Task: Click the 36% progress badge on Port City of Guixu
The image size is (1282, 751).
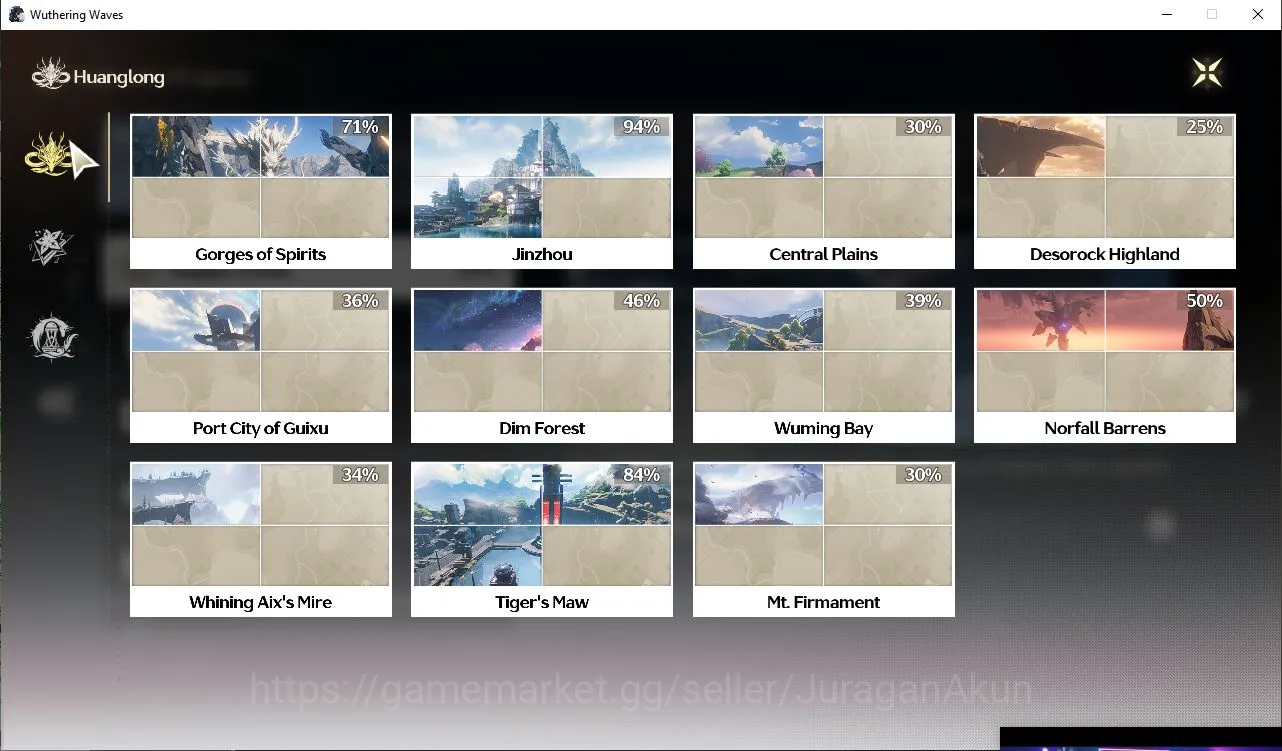Action: [x=360, y=301]
